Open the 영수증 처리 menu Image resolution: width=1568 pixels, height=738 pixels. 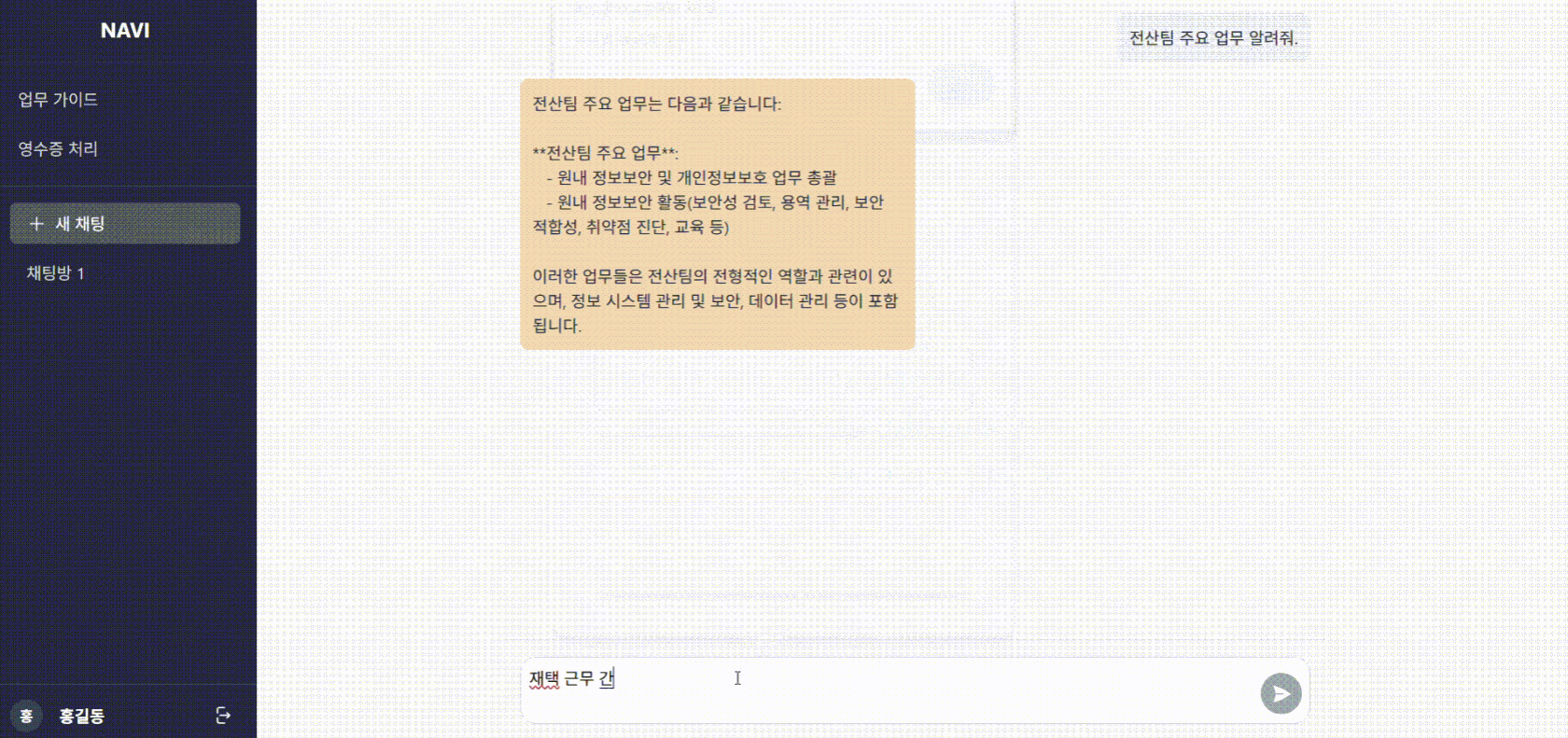58,149
